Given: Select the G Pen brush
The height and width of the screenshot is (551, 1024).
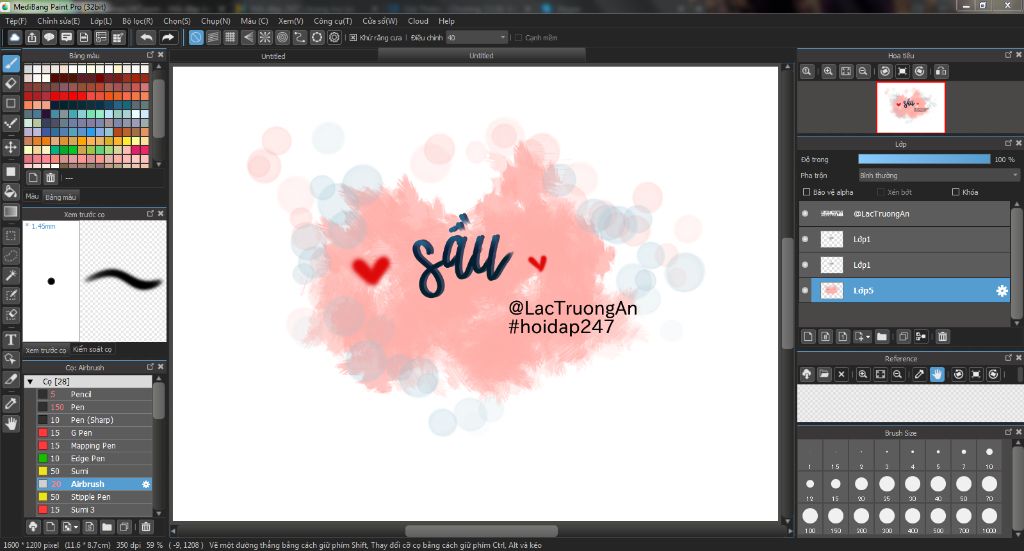Looking at the screenshot, I should coord(95,433).
